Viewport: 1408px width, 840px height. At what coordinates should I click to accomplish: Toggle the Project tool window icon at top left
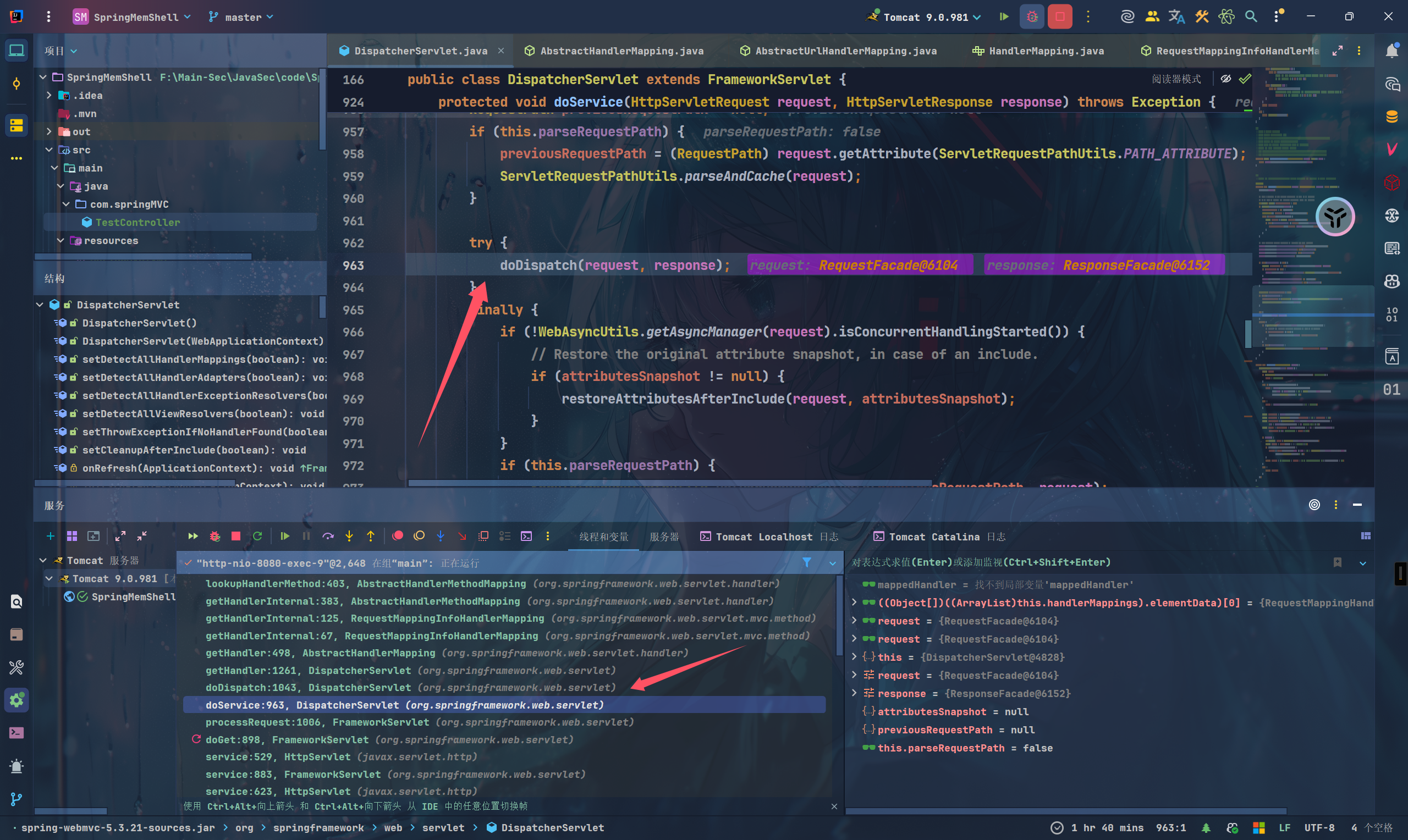[16, 51]
